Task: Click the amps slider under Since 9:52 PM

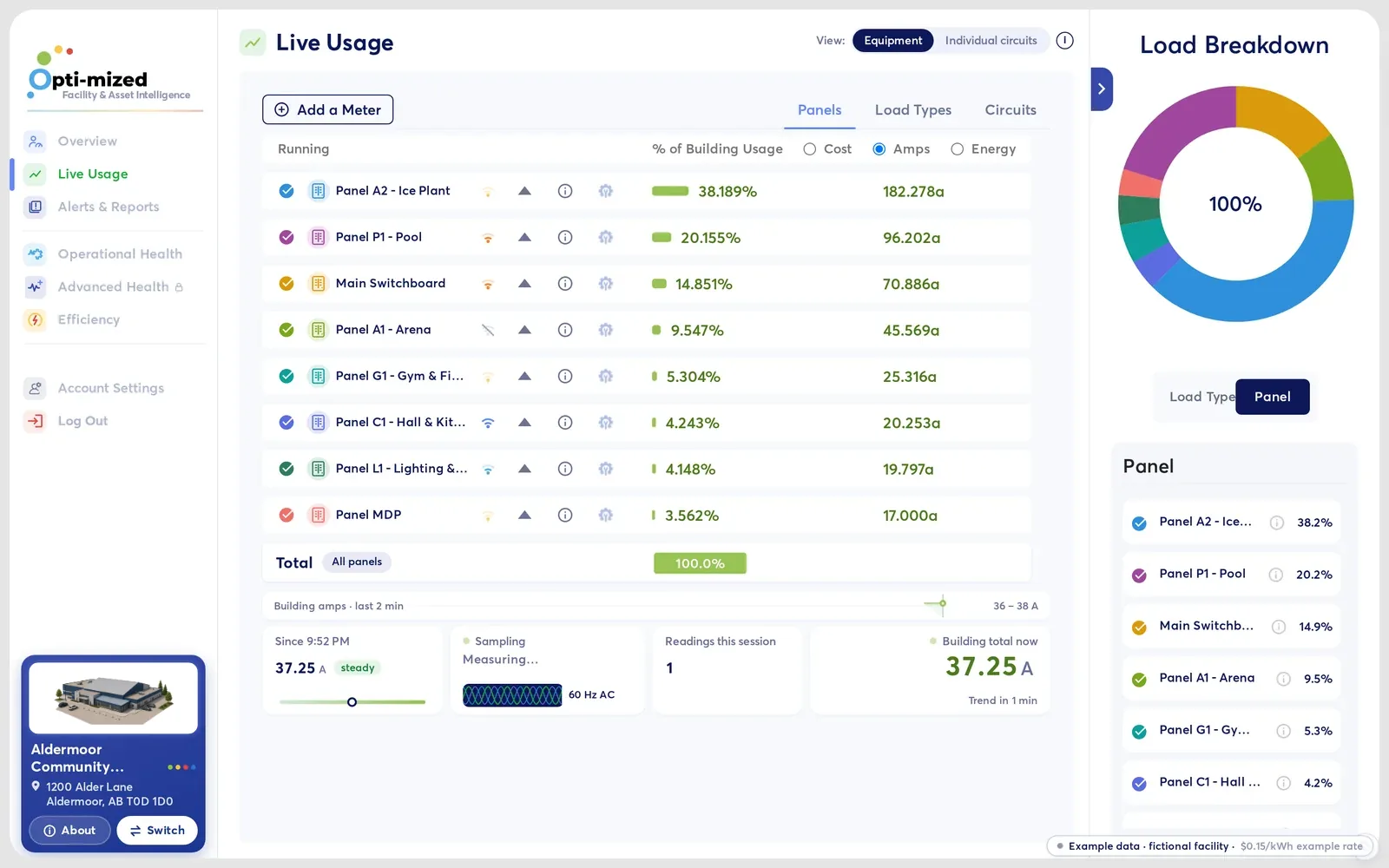Action: (x=352, y=701)
